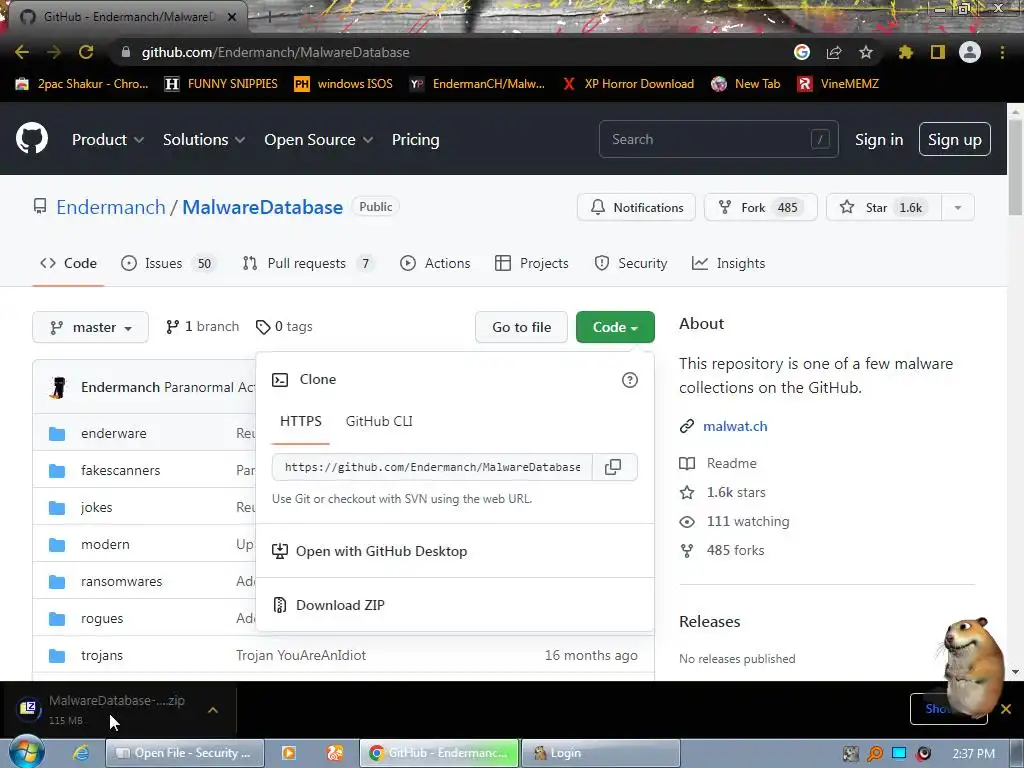This screenshot has width=1024, height=768.
Task: Click the ransomwares folder icon
Action: (57, 582)
